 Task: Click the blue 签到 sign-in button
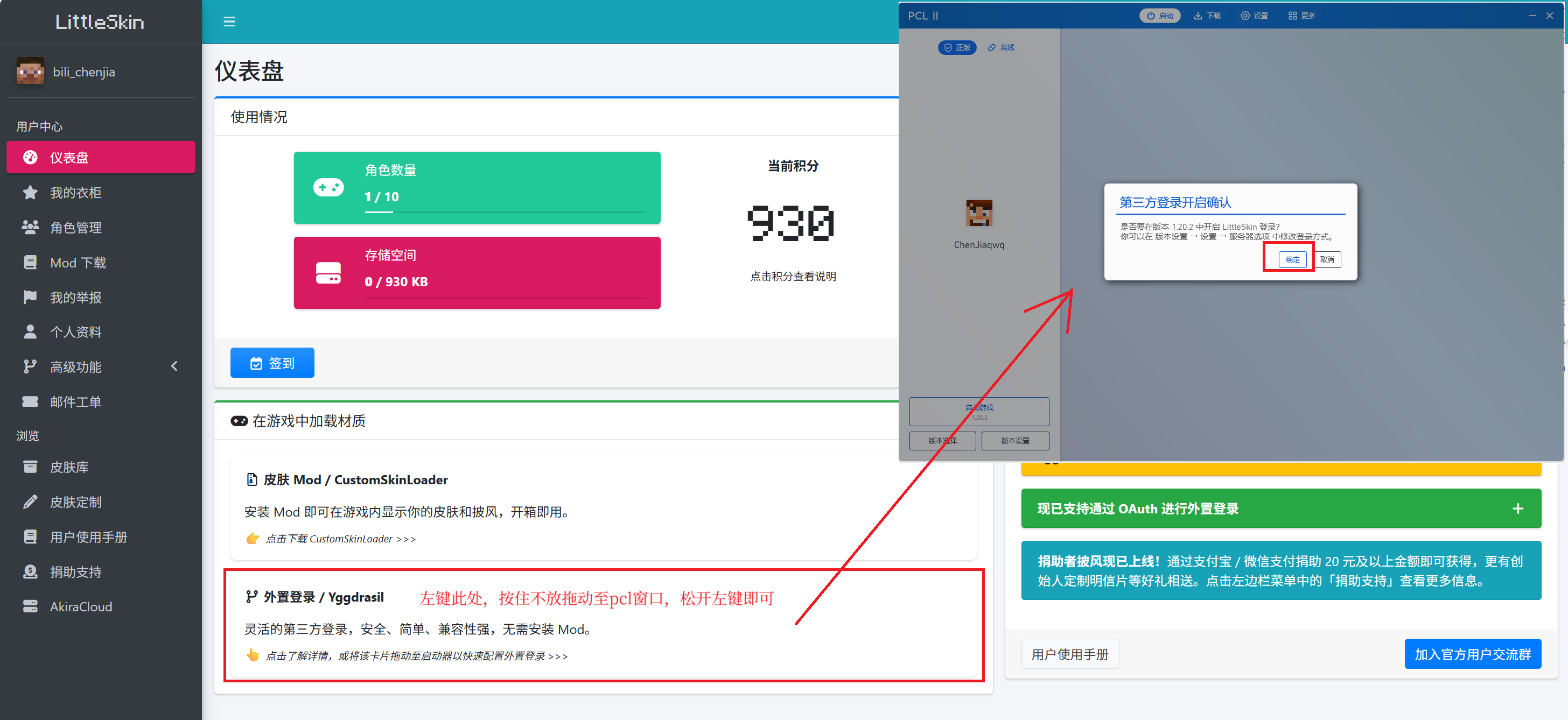pyautogui.click(x=272, y=363)
